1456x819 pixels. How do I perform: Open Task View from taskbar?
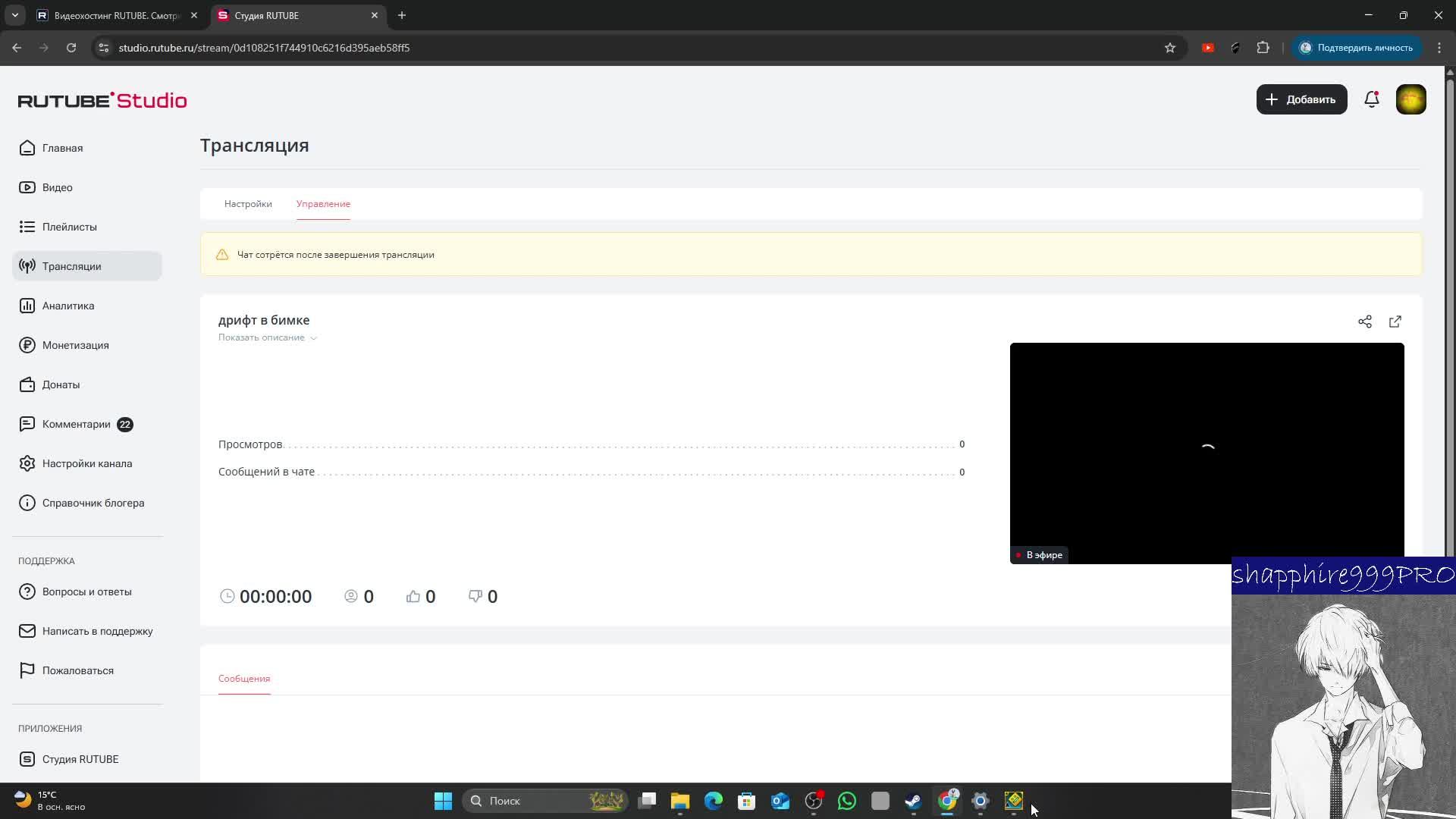[647, 801]
